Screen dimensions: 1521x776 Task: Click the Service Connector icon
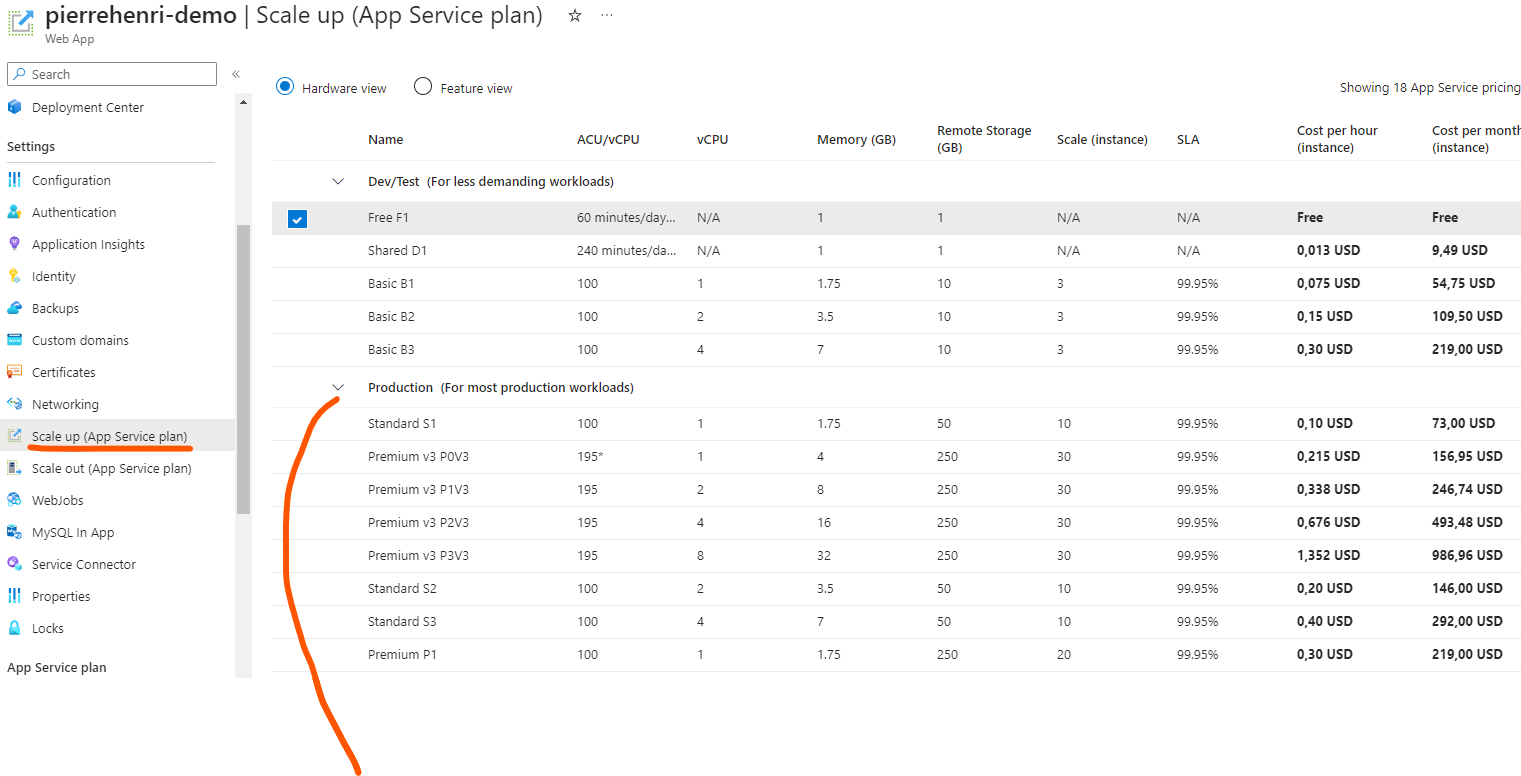click(x=14, y=564)
